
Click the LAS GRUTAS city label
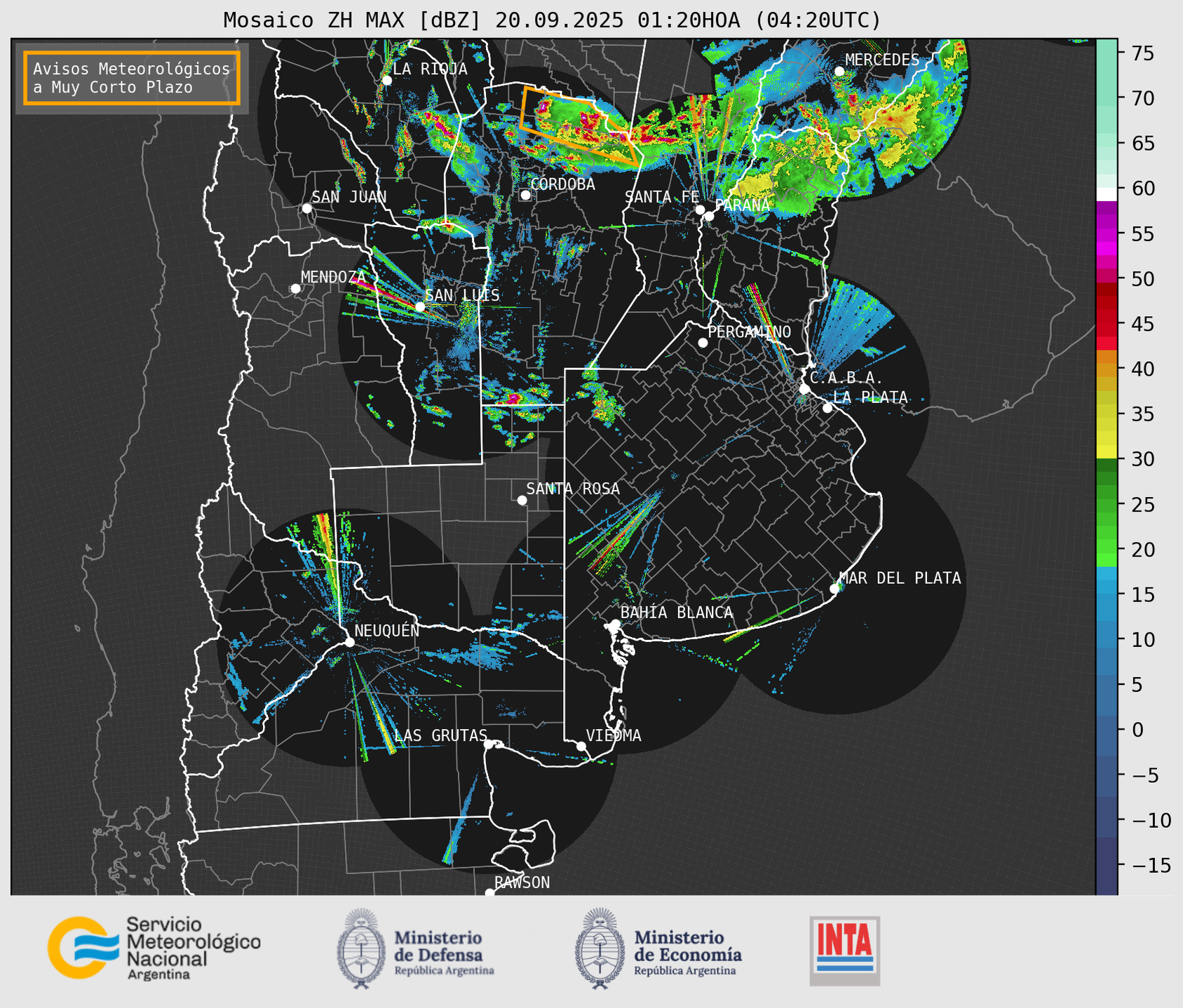point(440,735)
